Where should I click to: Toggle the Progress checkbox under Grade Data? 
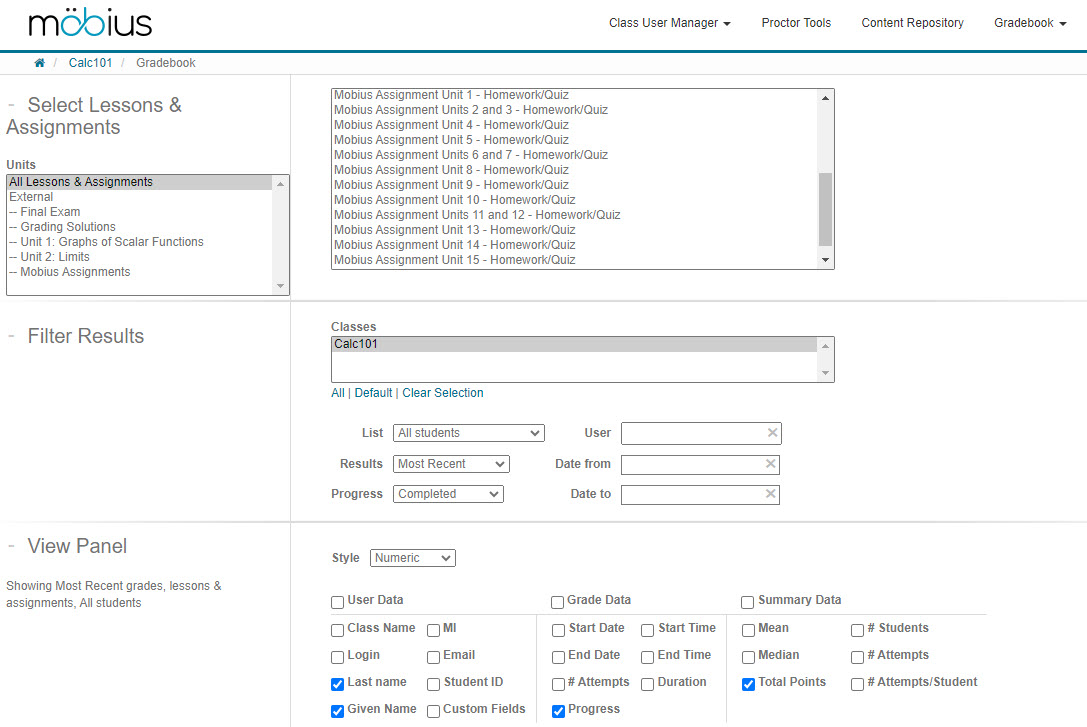coord(559,711)
